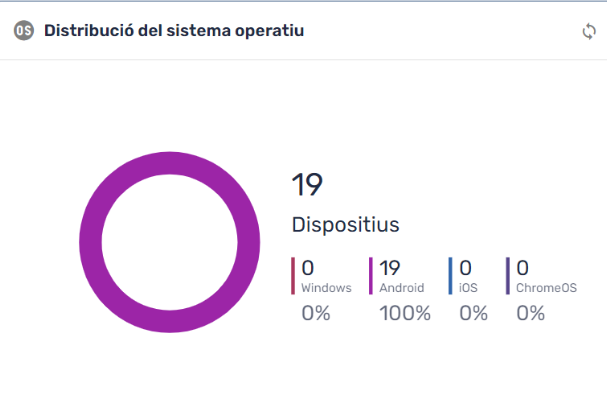Select the ChromeOS legend label
607x402 pixels.
546,288
